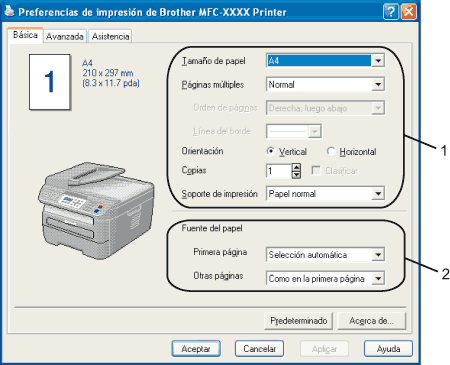Open the Primera página source dropdown

[x=325, y=255]
